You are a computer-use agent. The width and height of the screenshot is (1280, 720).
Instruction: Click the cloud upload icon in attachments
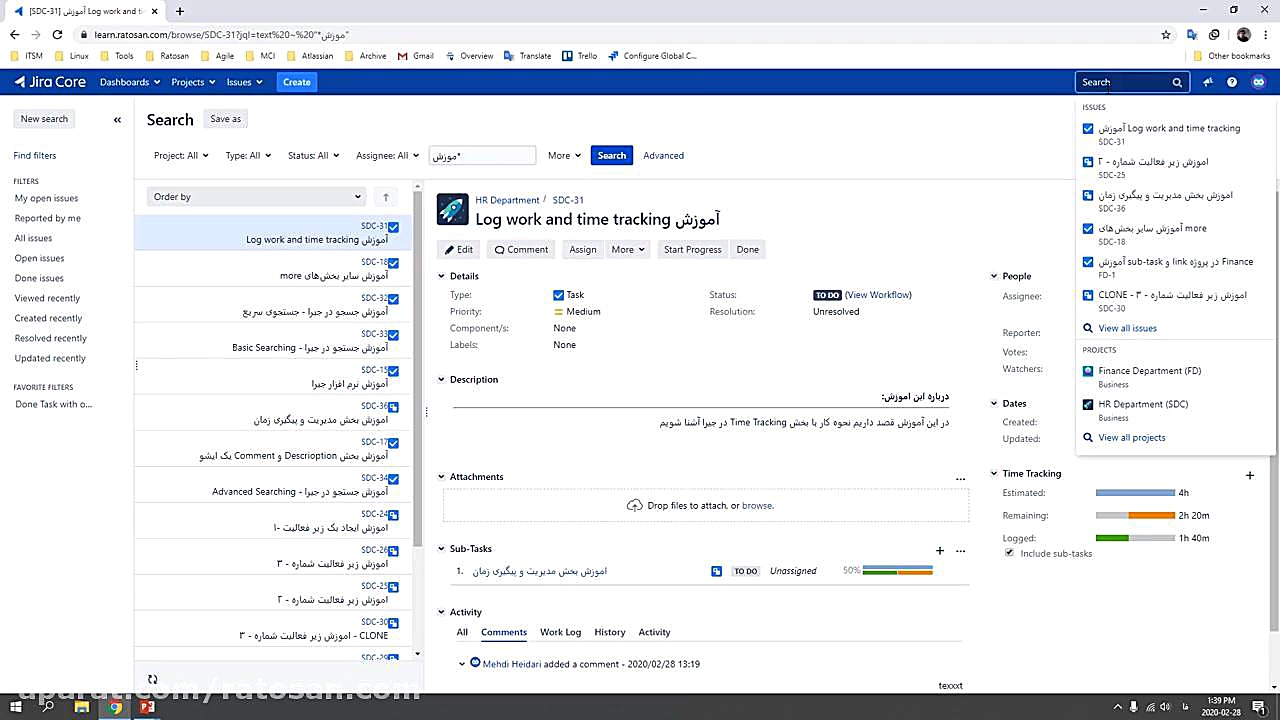634,505
